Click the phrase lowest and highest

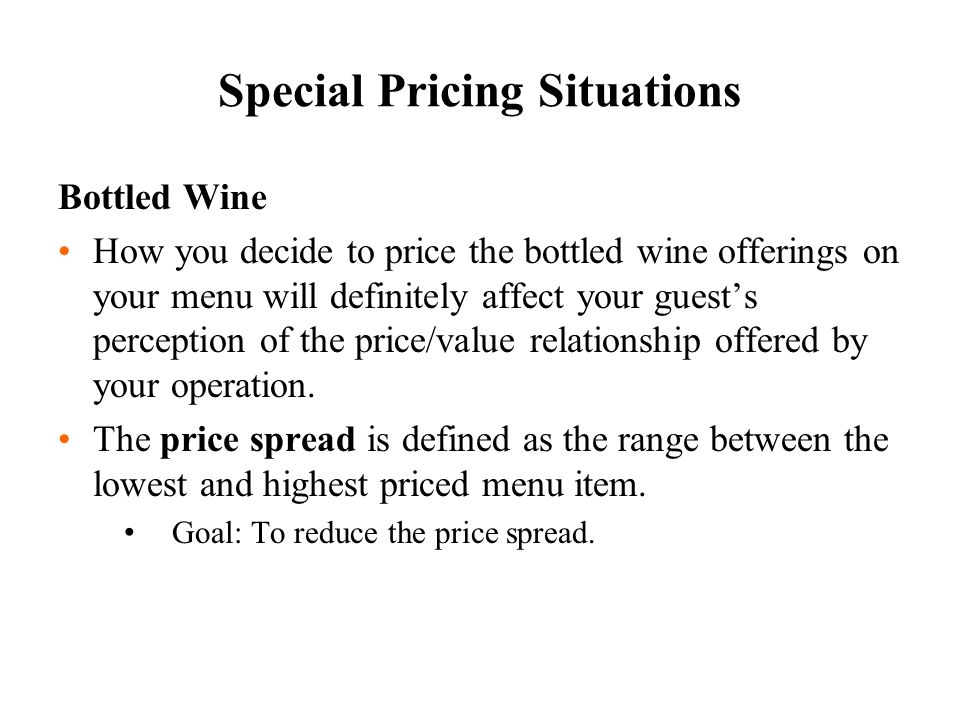(x=231, y=485)
